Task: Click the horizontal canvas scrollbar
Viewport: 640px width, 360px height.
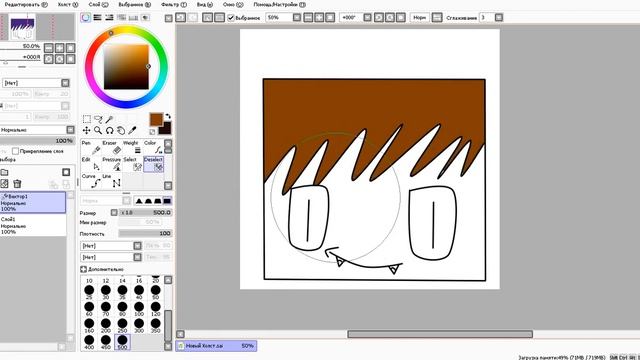Action: click(440, 334)
